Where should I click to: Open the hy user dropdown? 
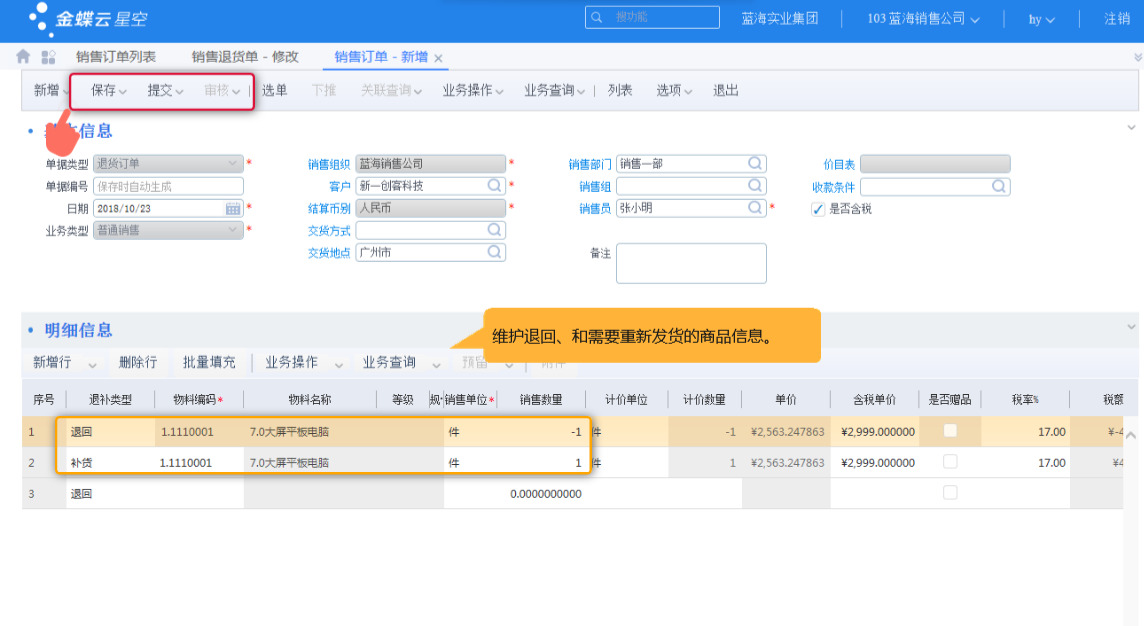click(1041, 20)
